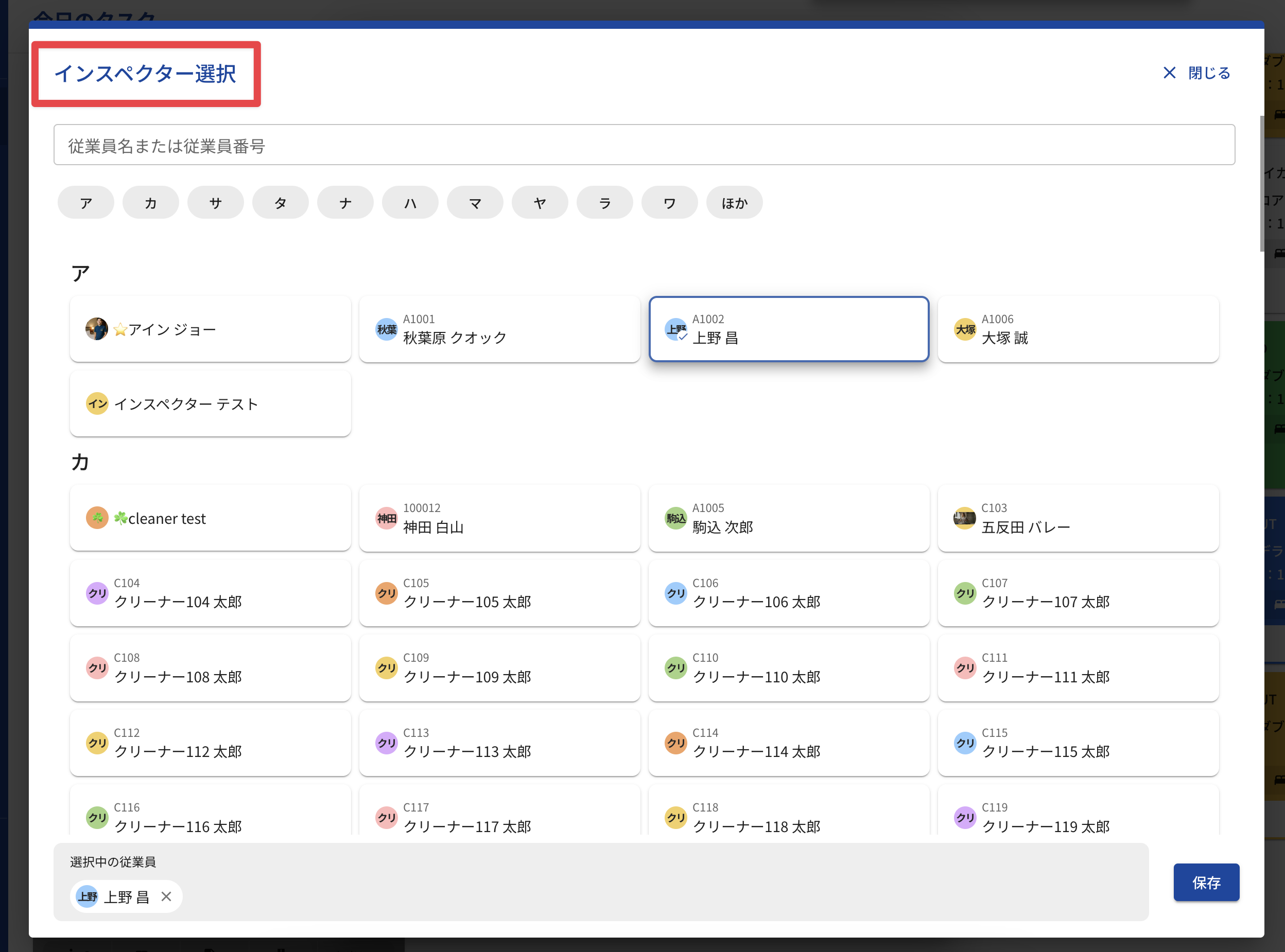Screen dimensions: 1285x952
Task: Click アイン ジョー profile photo avatar
Action: [96, 329]
